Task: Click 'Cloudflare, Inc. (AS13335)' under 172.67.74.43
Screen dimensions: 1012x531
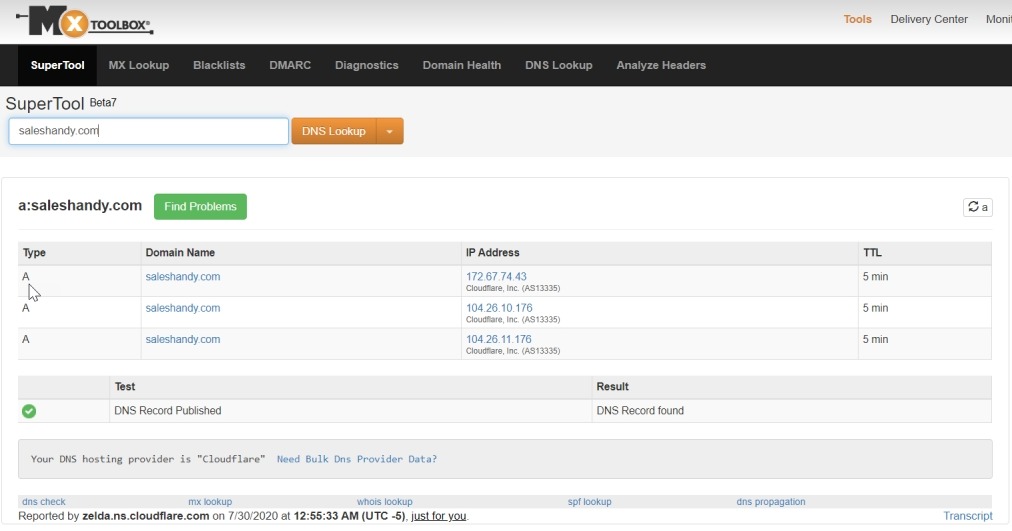Action: [513, 288]
